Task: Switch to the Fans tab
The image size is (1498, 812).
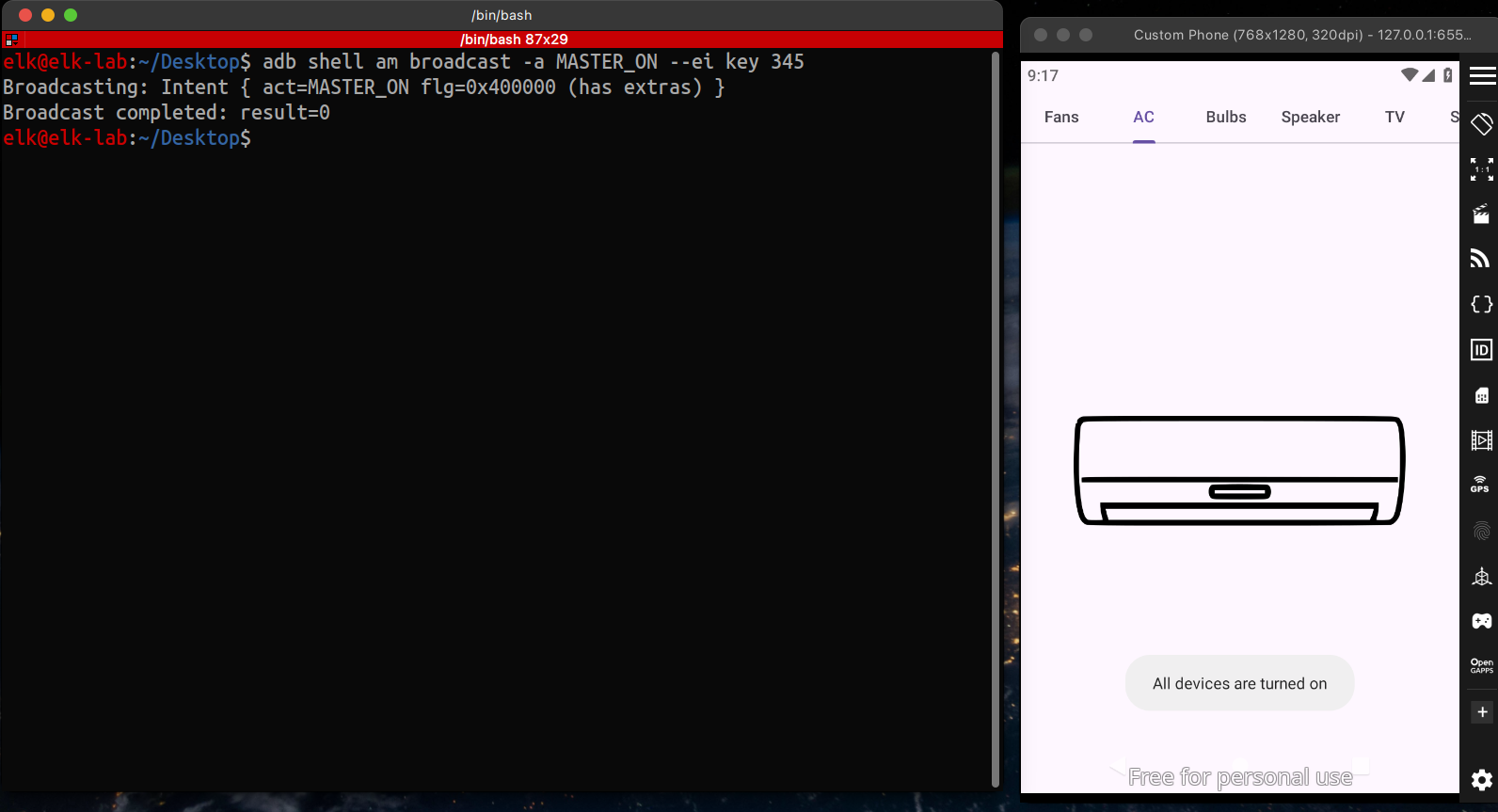Action: 1061,117
